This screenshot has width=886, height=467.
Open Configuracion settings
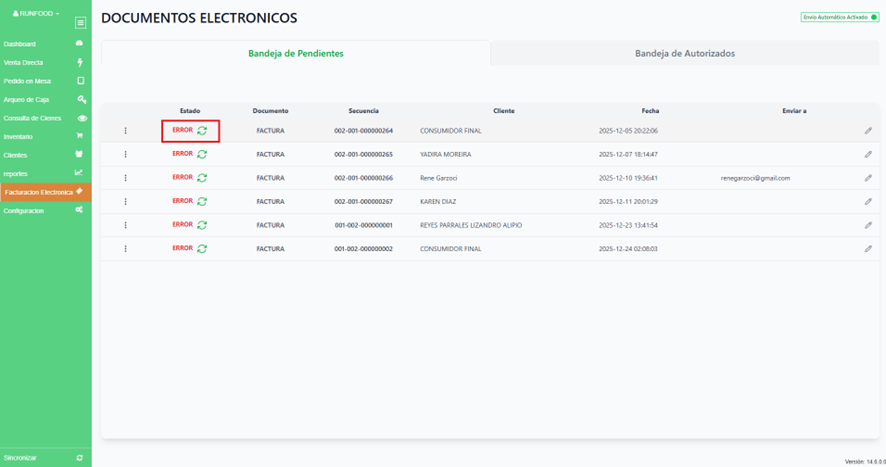(x=44, y=210)
